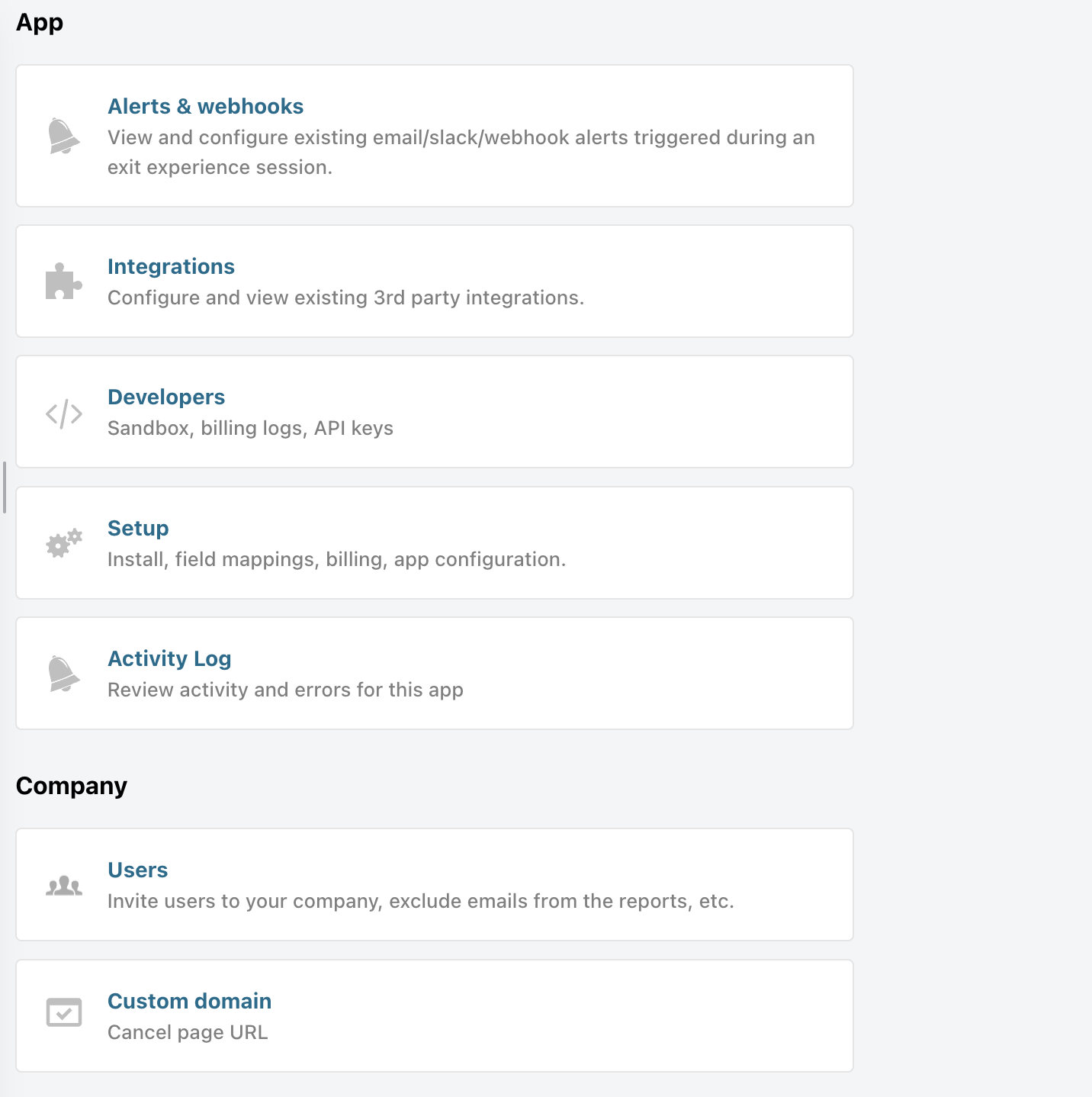Click the browser window Custom domain icon
This screenshot has width=1092, height=1097.
(64, 1013)
